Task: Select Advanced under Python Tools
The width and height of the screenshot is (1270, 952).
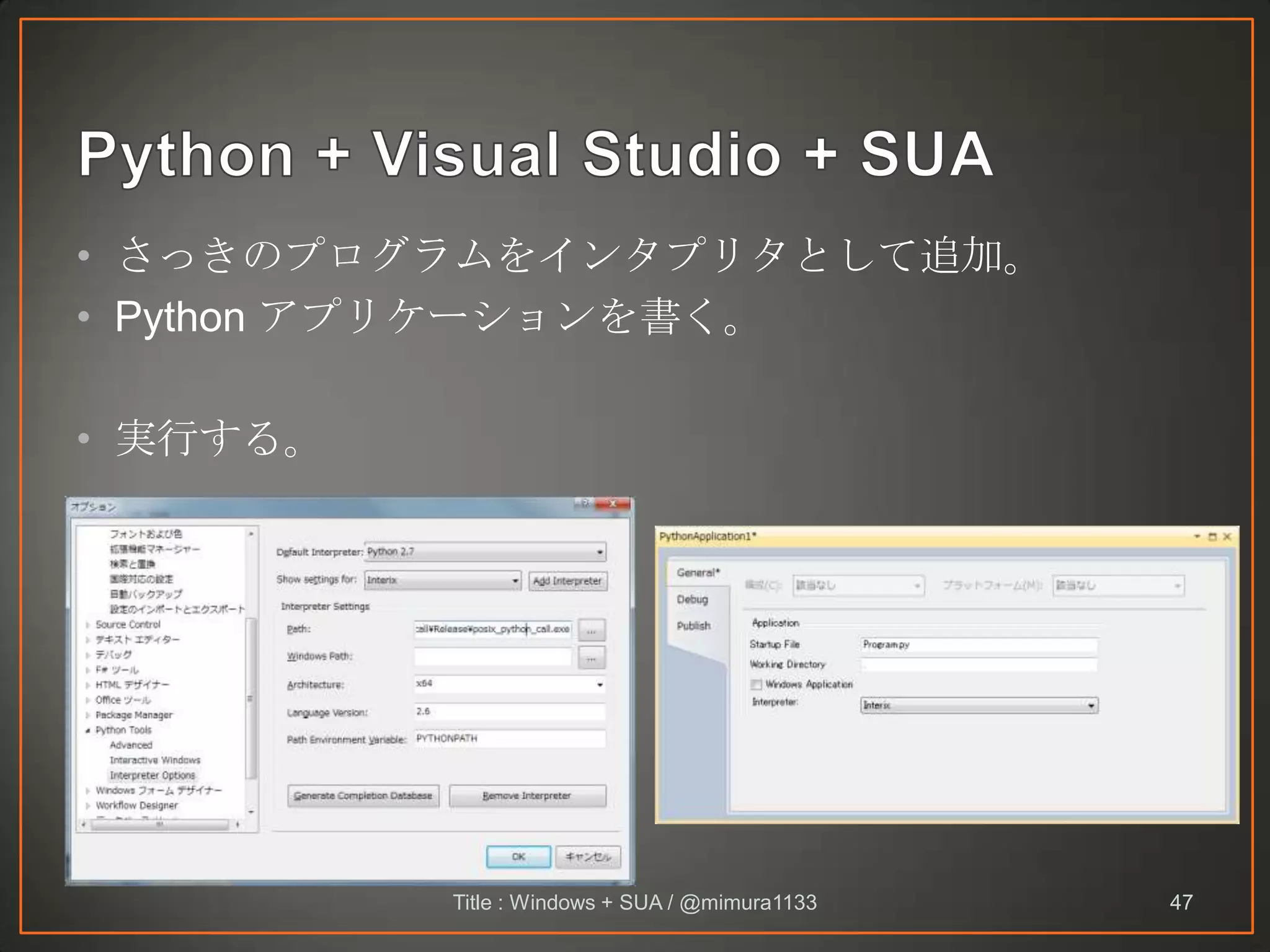Action: [x=131, y=745]
